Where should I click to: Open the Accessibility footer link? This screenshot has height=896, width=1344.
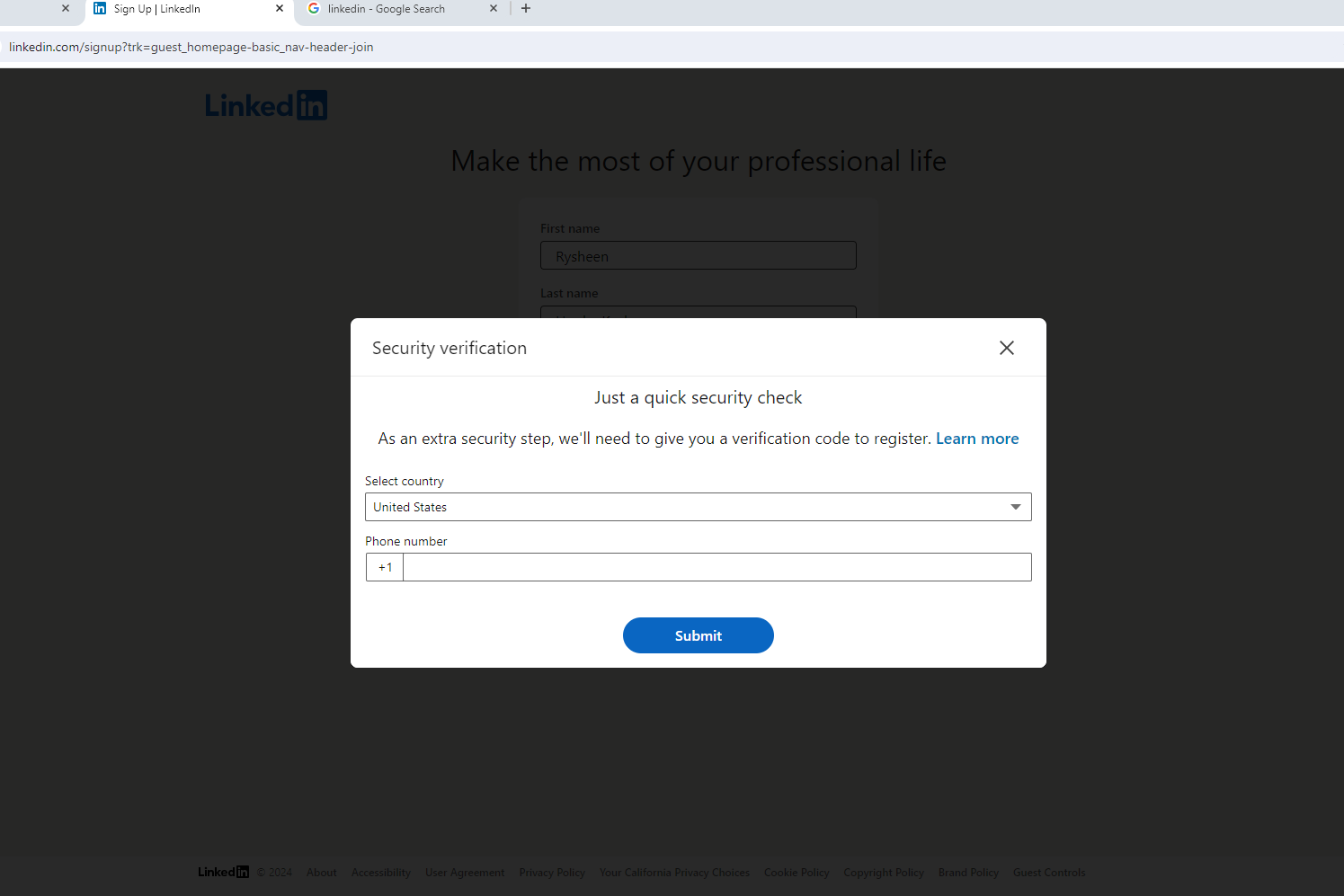click(x=381, y=873)
